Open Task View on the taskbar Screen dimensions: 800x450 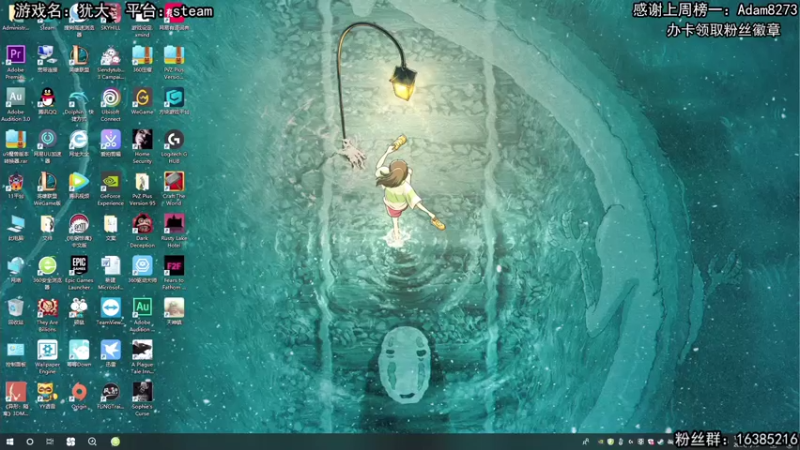50,442
